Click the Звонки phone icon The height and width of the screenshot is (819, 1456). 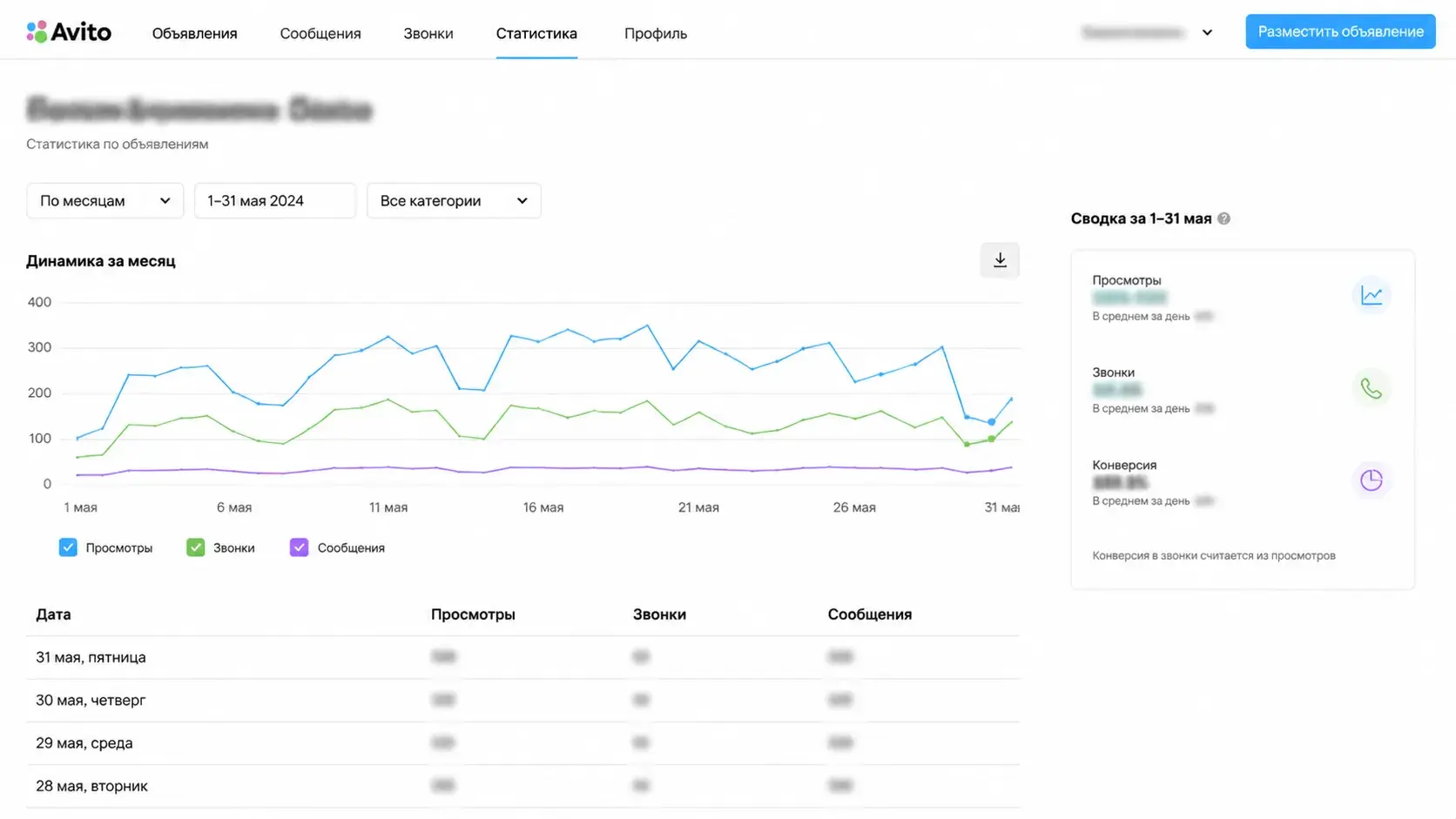pos(1372,388)
